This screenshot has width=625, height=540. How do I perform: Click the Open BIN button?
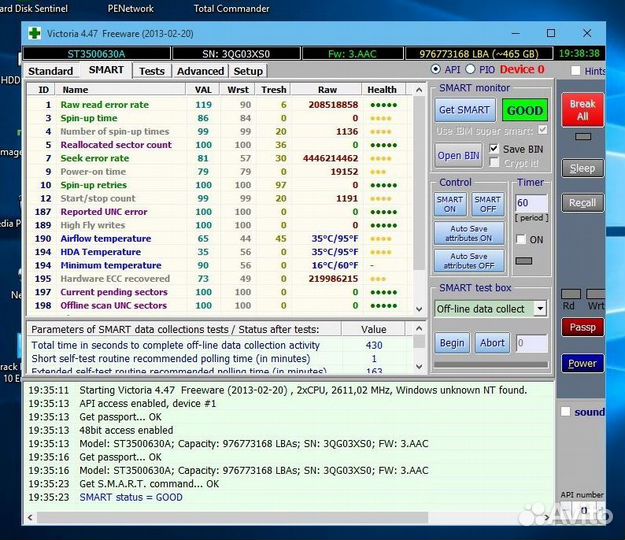[x=458, y=155]
